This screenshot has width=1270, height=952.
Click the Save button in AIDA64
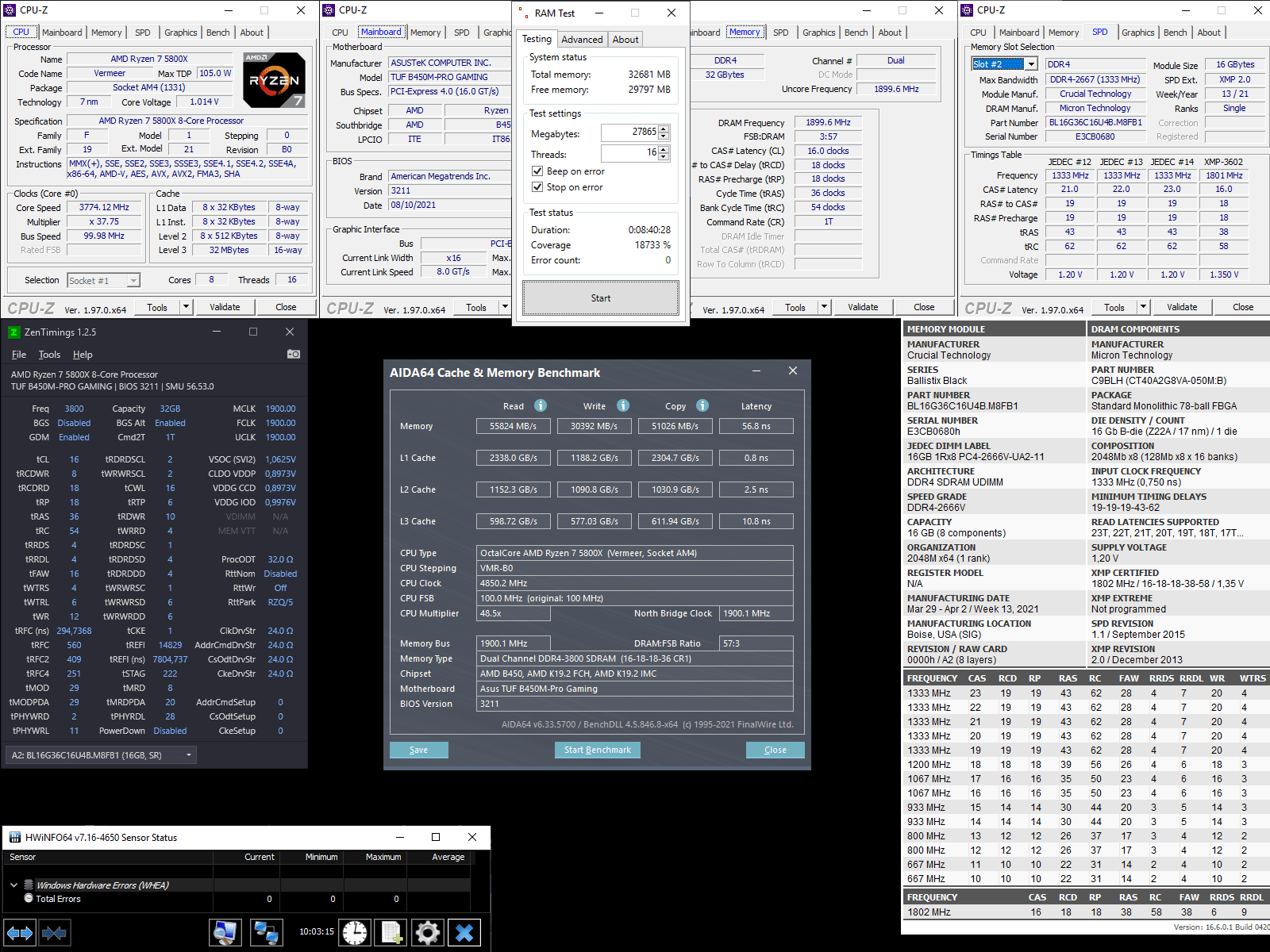(419, 750)
